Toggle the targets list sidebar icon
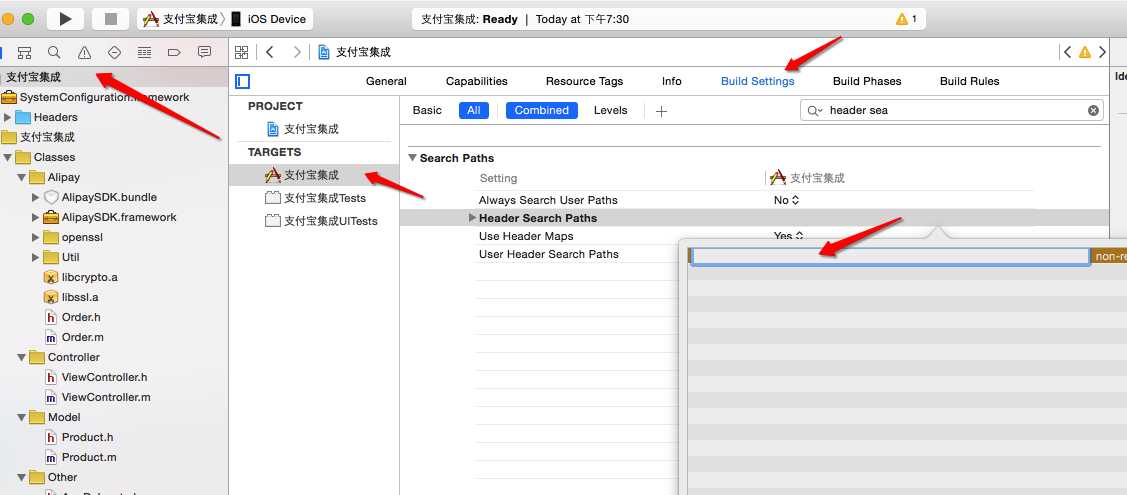This screenshot has height=495, width=1127. (243, 81)
